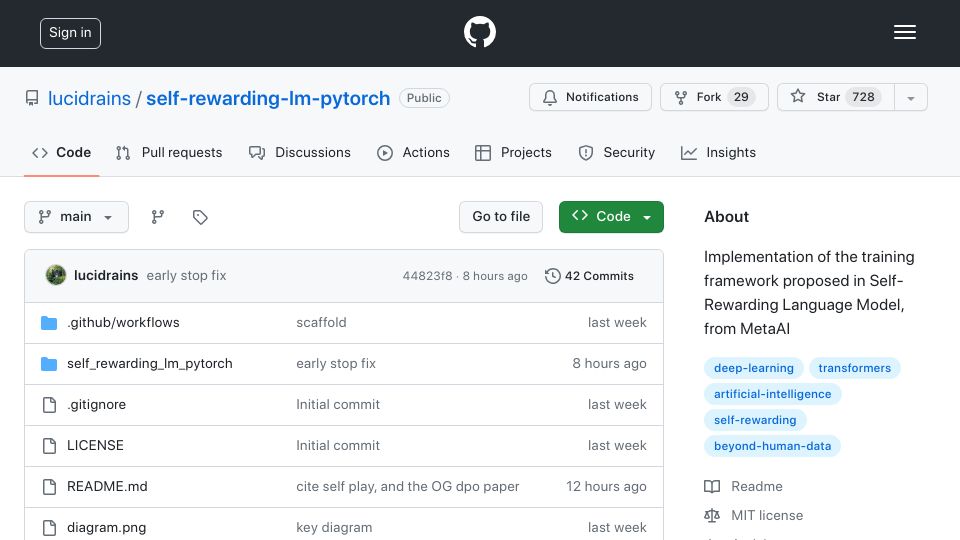Image resolution: width=960 pixels, height=540 pixels.
Task: Click lucidrains avatar in commit bar
Action: pos(56,275)
